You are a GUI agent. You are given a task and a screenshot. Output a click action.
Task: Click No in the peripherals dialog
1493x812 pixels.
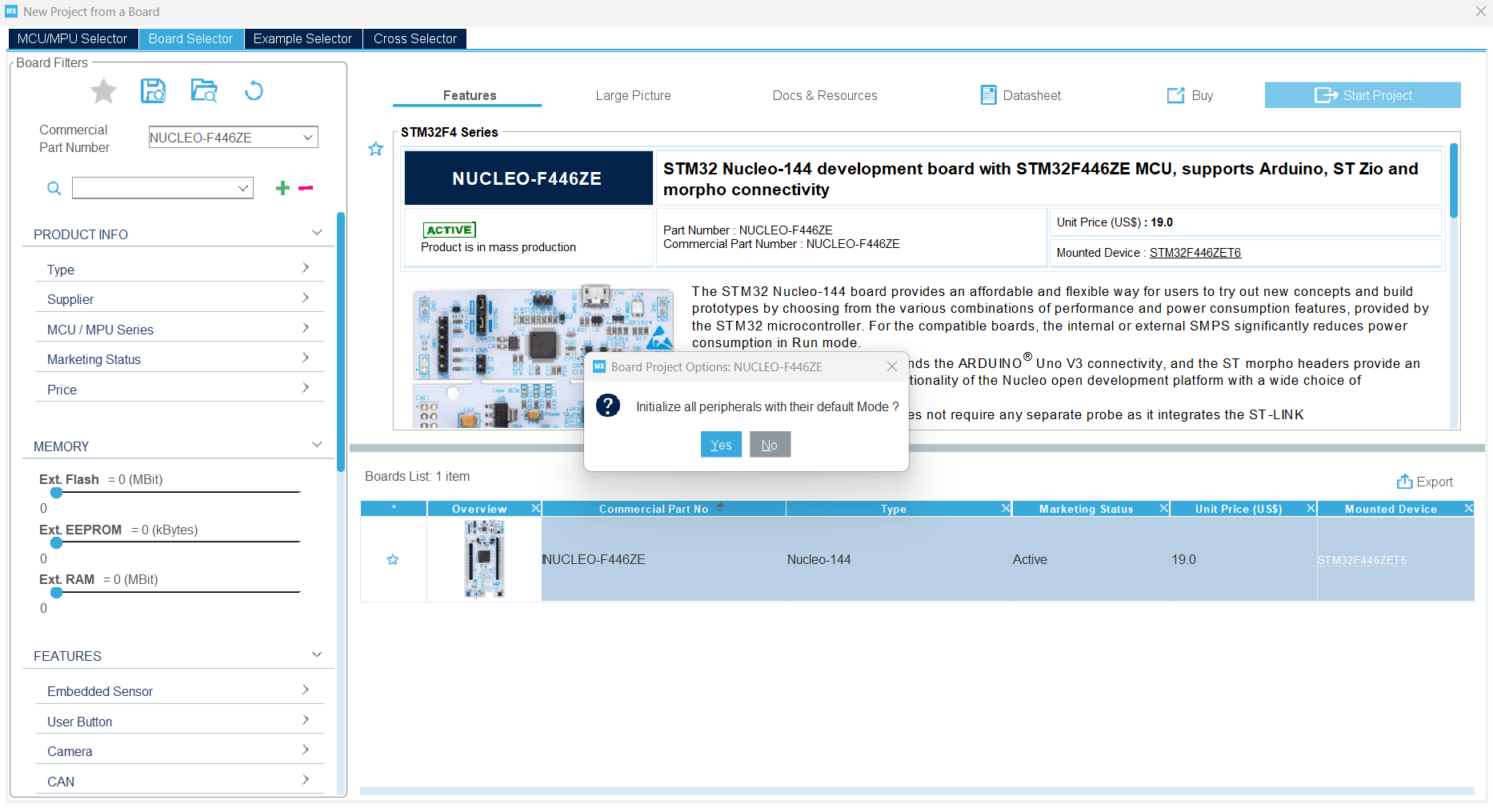770,445
